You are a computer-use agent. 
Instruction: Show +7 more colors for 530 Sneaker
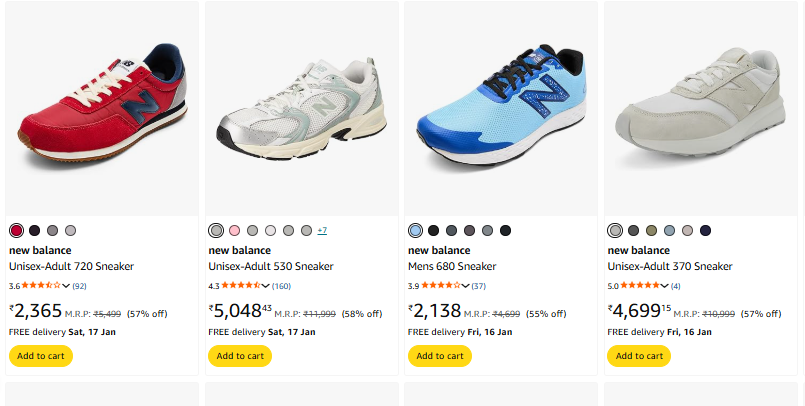tap(322, 231)
